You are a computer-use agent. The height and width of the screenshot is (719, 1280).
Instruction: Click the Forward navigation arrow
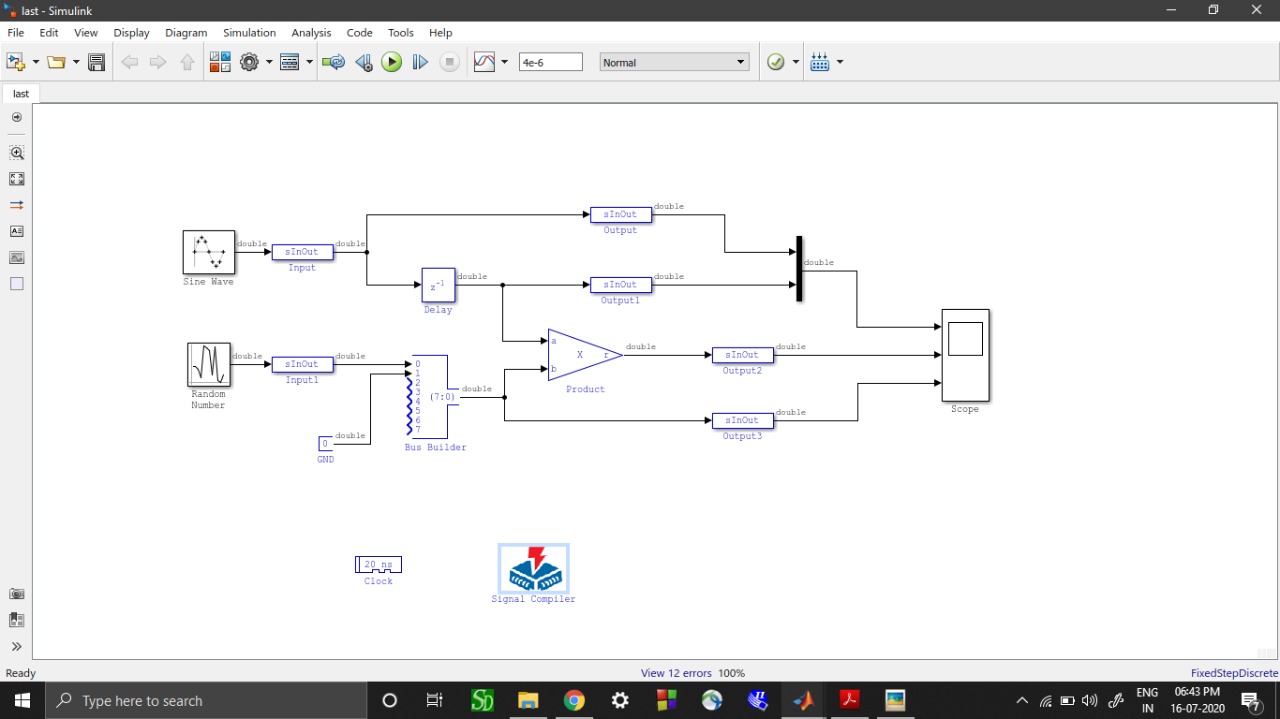(158, 62)
